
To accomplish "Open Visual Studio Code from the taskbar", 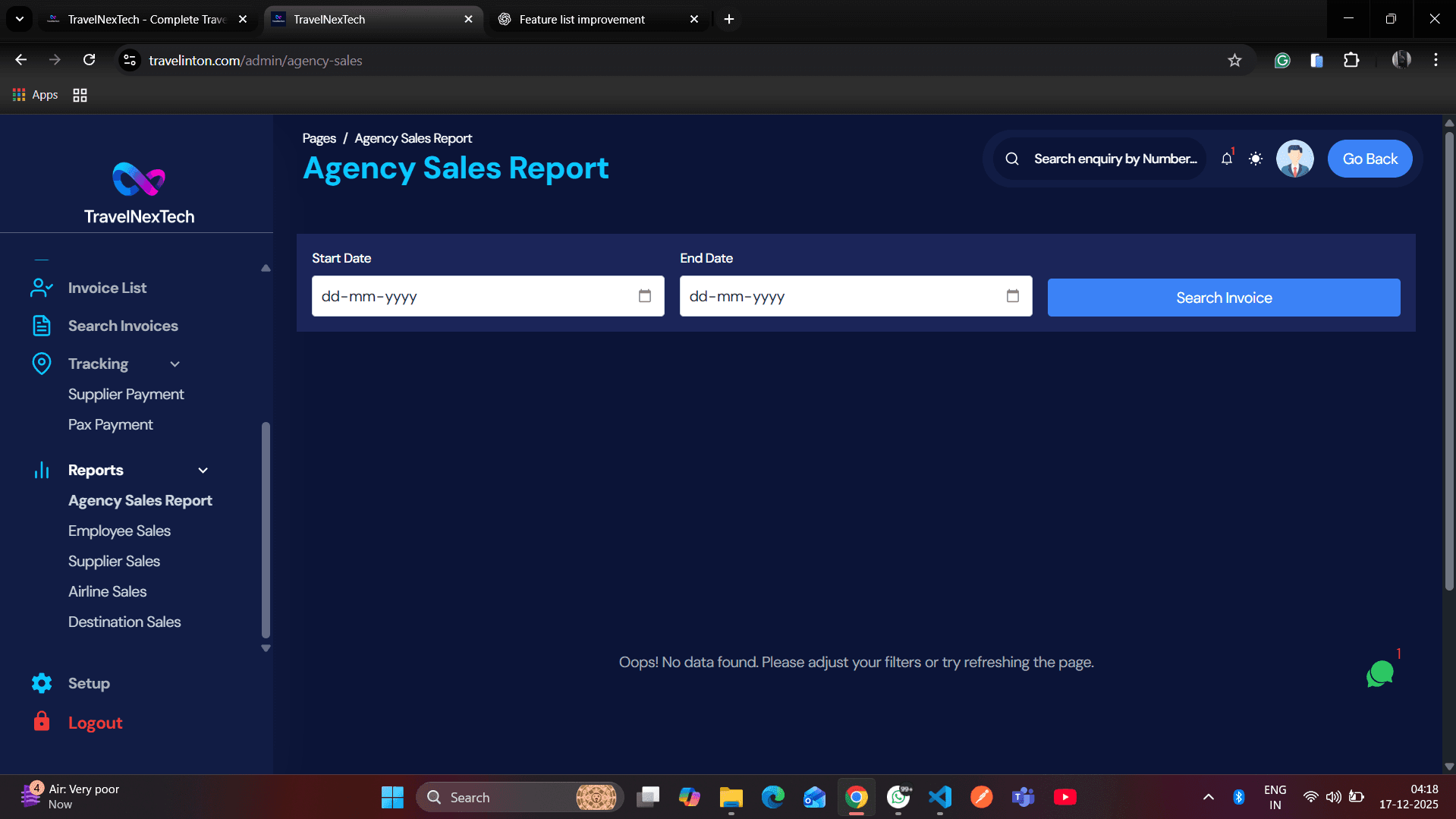I will click(940, 797).
